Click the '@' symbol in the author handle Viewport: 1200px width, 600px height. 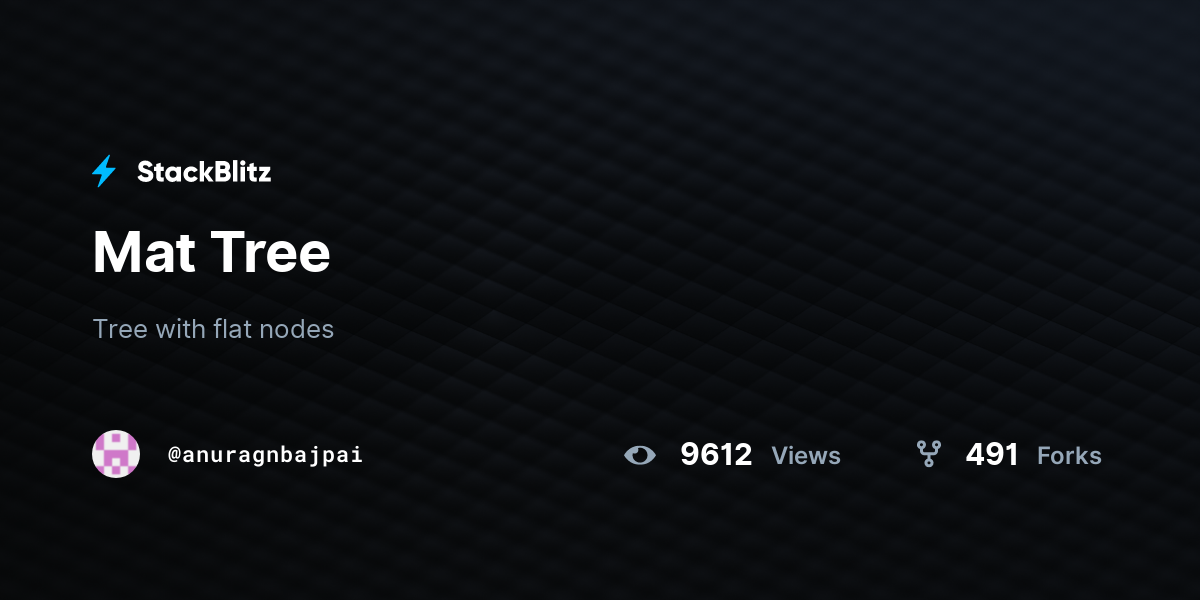pyautogui.click(x=174, y=455)
